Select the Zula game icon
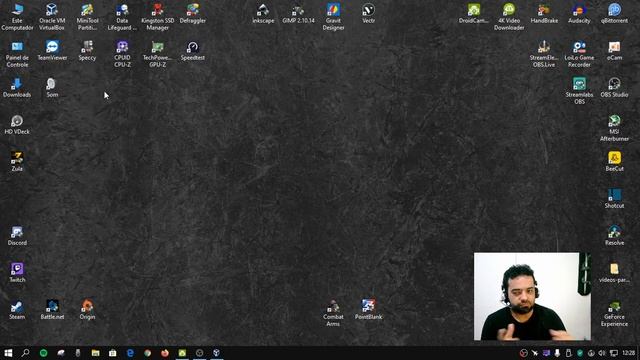Viewport: 640px width, 360px height. point(17,162)
